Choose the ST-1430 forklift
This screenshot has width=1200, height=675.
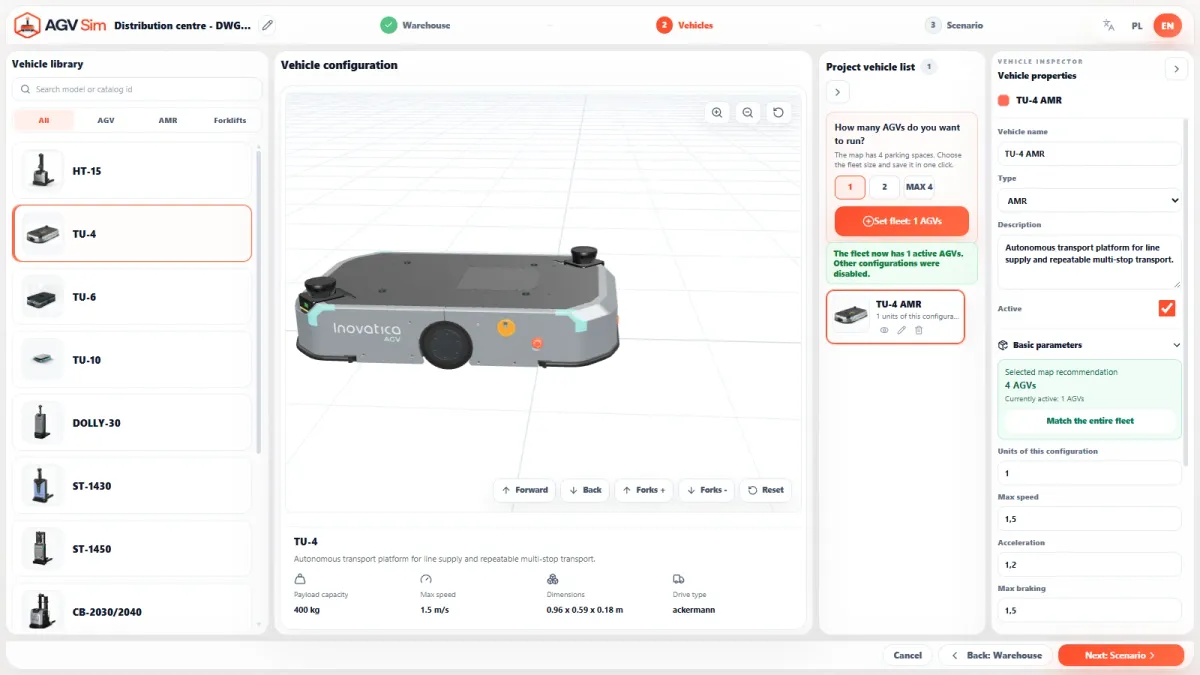132,486
